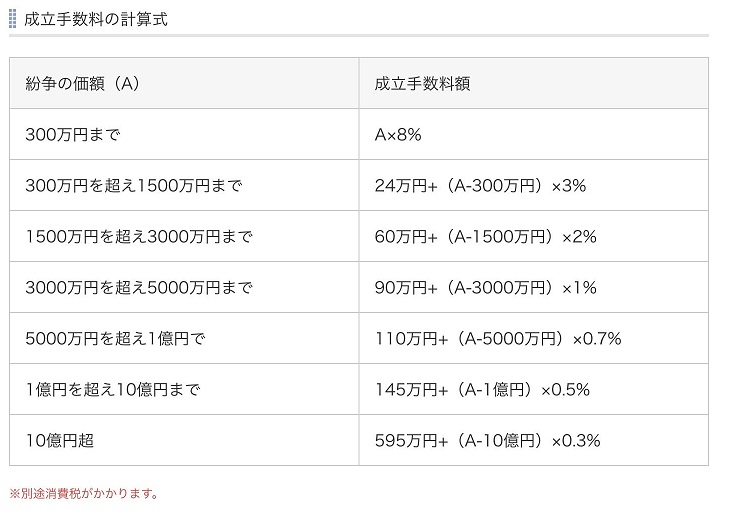
Task: Click the 24万円+（A-300万円）×3% formula
Action: tap(480, 186)
